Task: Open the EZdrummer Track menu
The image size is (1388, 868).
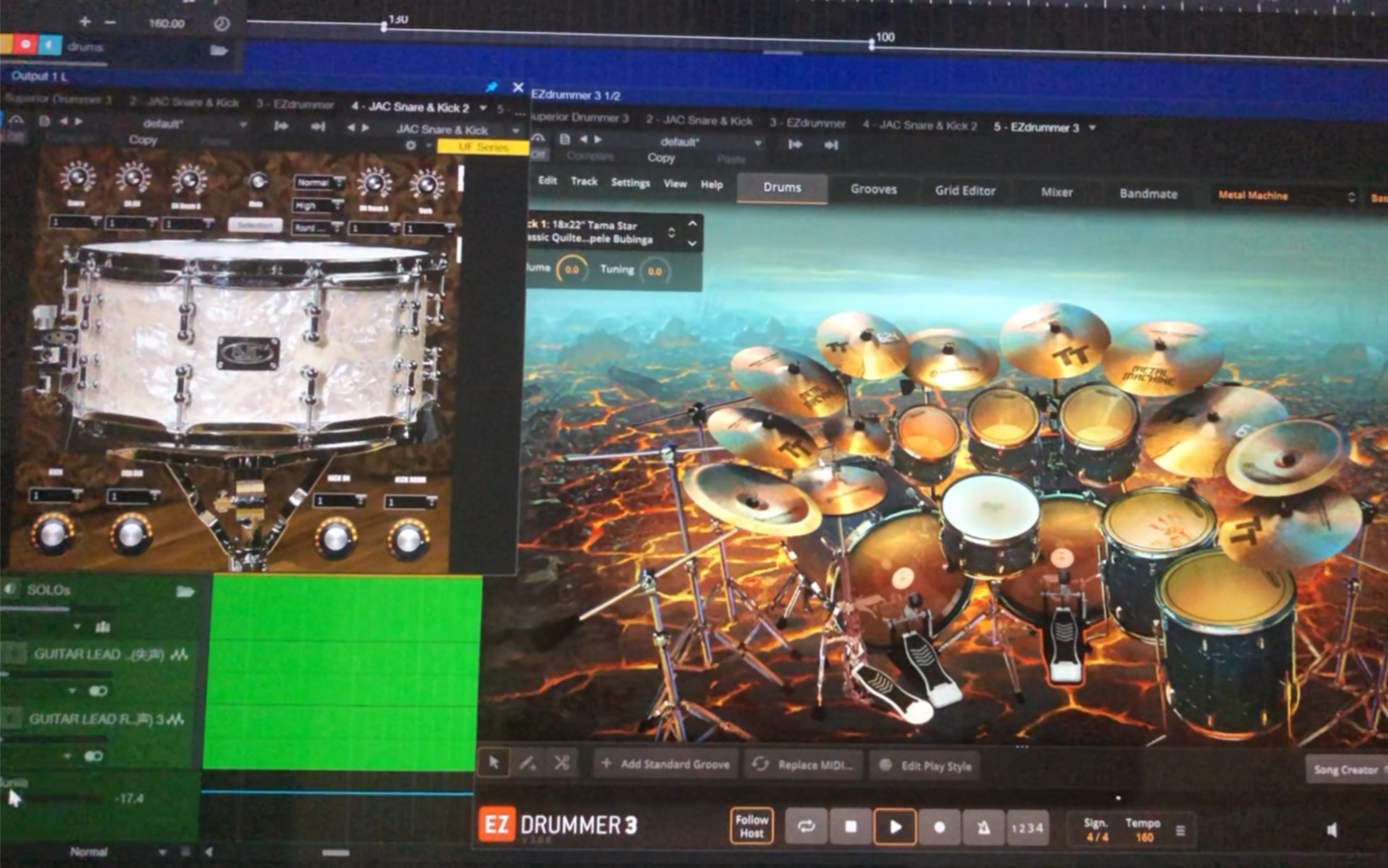Action: 583,182
